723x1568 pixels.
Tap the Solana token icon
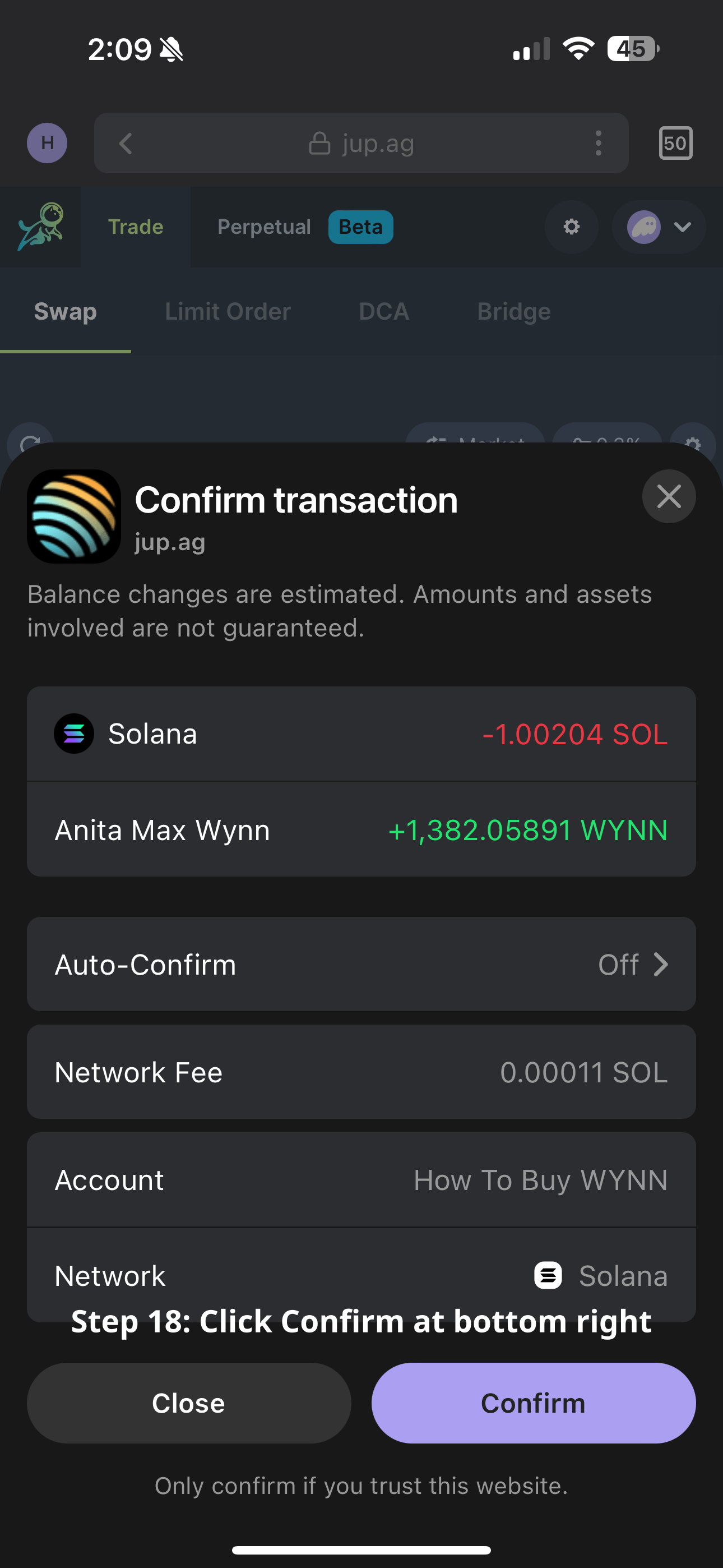[x=73, y=734]
